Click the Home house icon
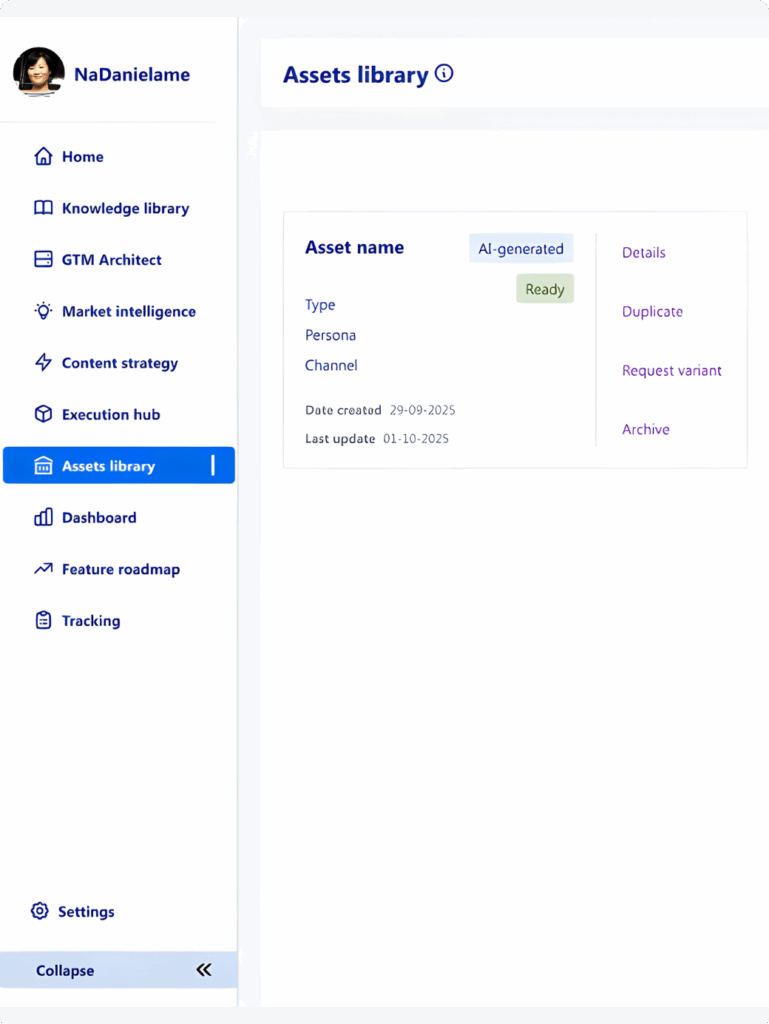 click(43, 157)
